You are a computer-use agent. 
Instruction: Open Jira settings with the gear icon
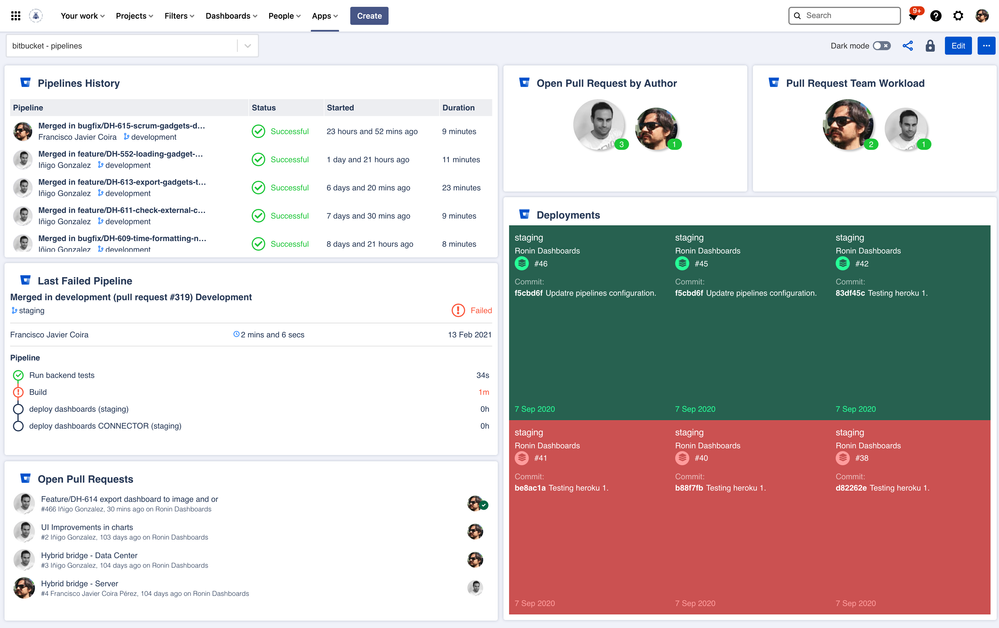point(958,15)
